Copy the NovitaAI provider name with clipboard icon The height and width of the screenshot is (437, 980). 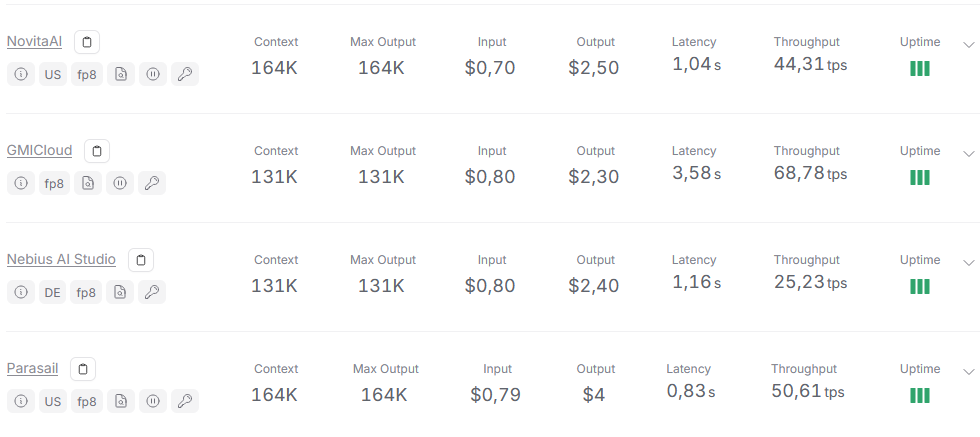coord(87,42)
